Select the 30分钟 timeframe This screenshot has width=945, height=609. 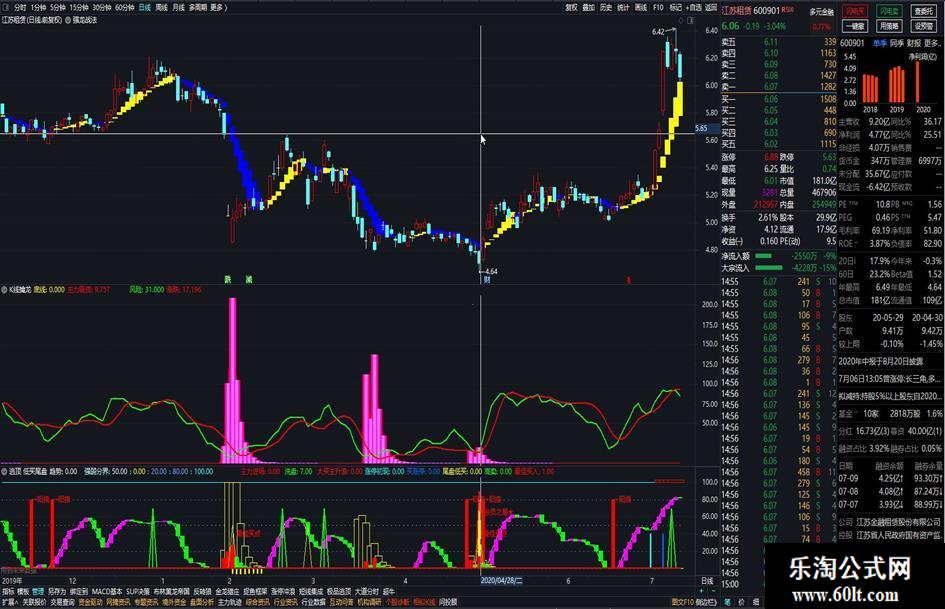(x=102, y=7)
